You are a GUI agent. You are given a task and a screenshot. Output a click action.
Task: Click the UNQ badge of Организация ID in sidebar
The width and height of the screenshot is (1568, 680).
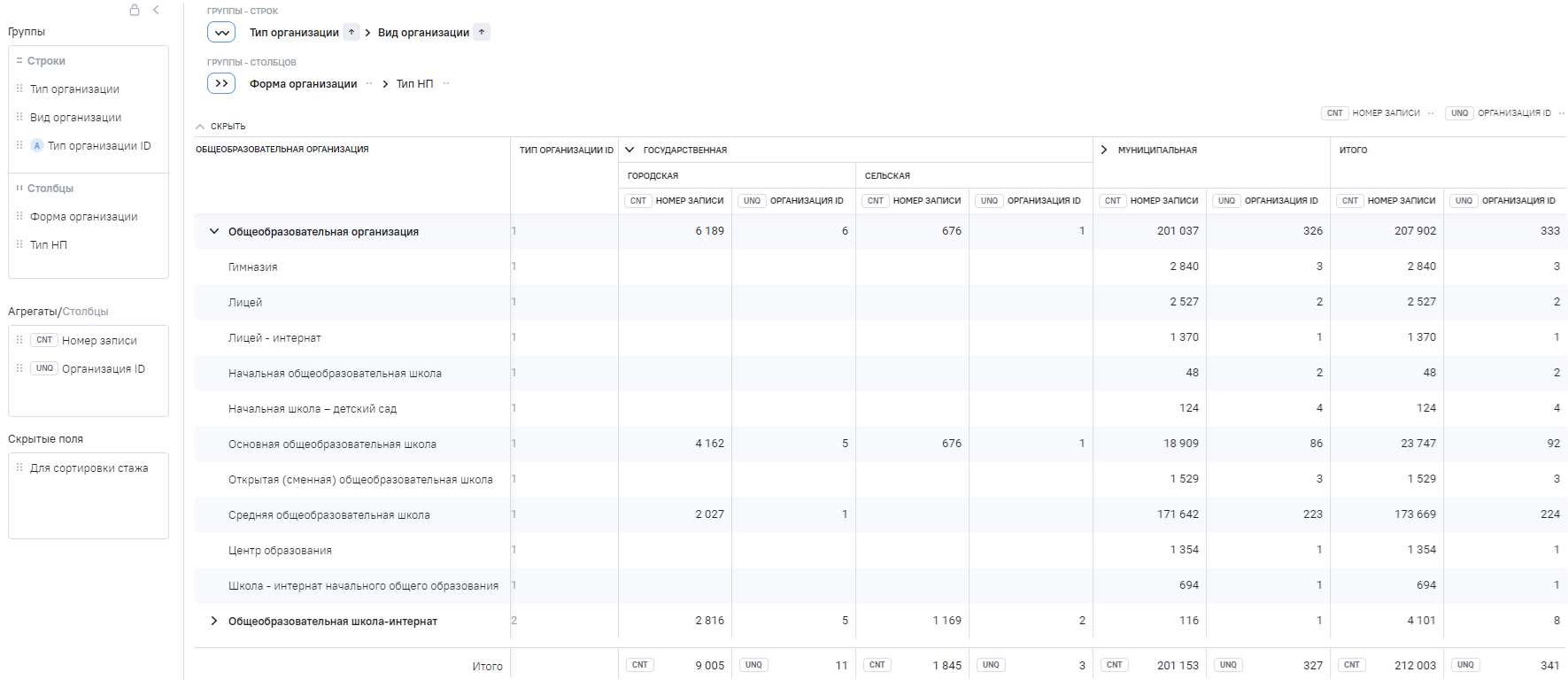(44, 368)
